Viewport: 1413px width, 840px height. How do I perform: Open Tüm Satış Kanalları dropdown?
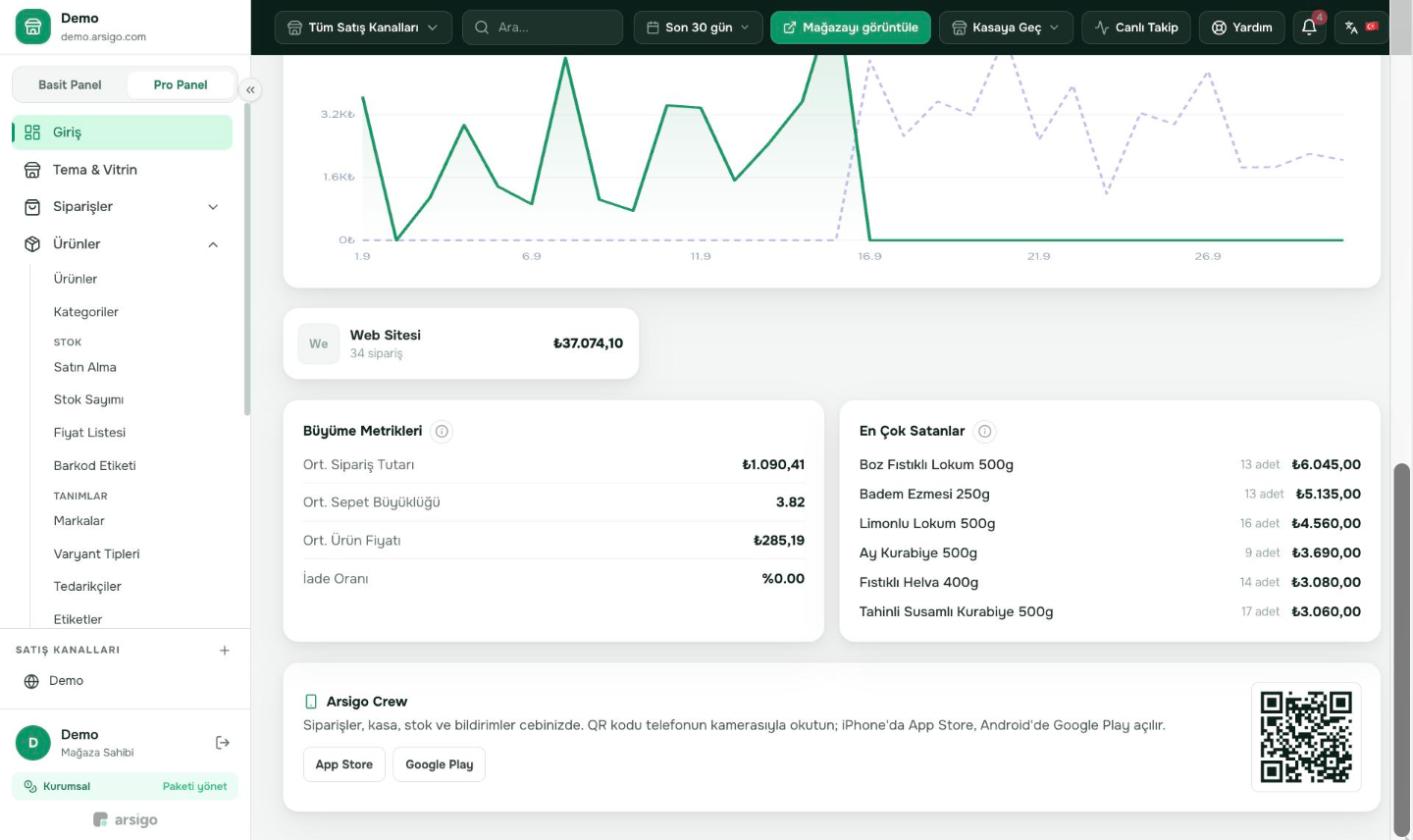coord(363,27)
